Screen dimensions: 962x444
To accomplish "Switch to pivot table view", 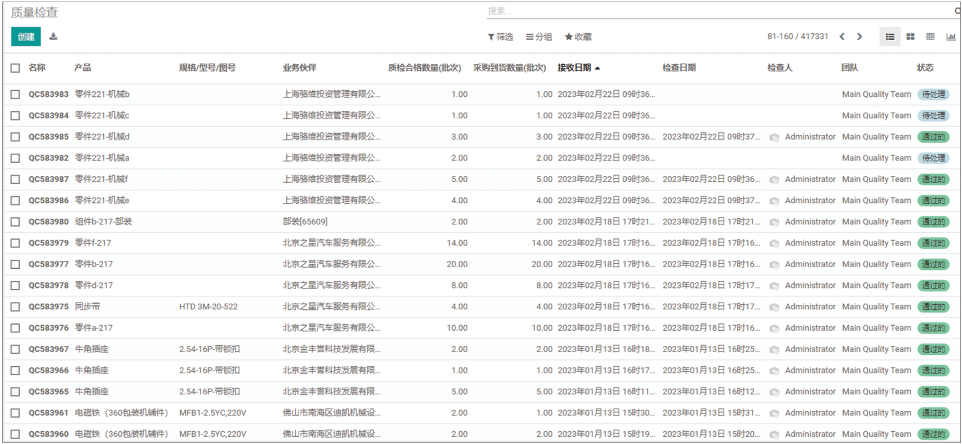I will pos(930,36).
